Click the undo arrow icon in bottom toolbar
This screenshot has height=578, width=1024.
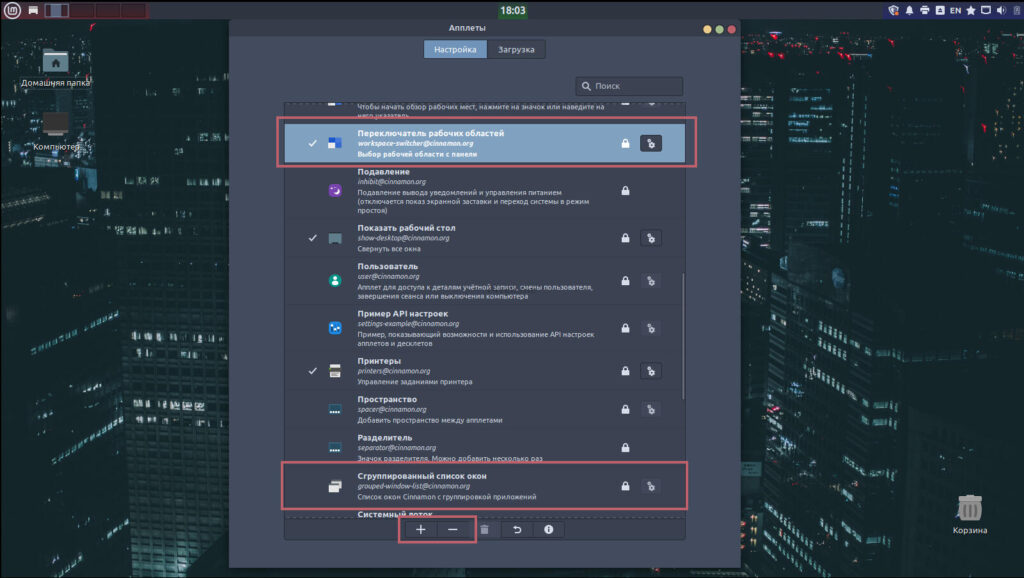click(x=517, y=529)
